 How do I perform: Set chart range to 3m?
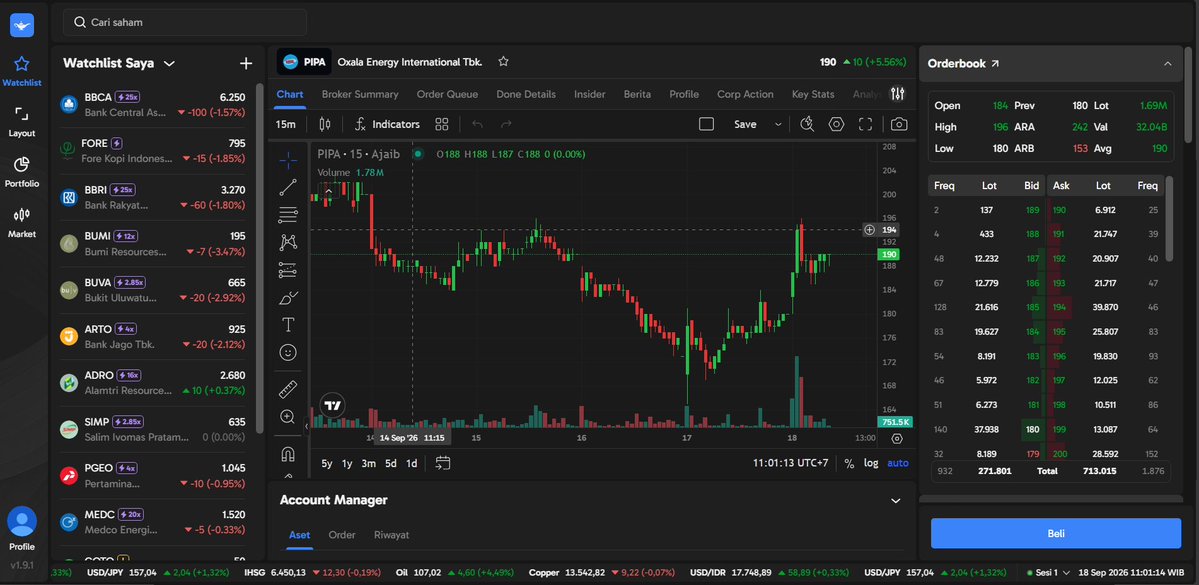click(369, 463)
